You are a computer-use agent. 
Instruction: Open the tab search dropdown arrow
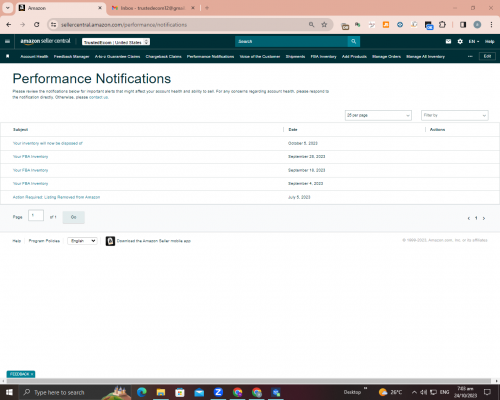(x=7, y=8)
